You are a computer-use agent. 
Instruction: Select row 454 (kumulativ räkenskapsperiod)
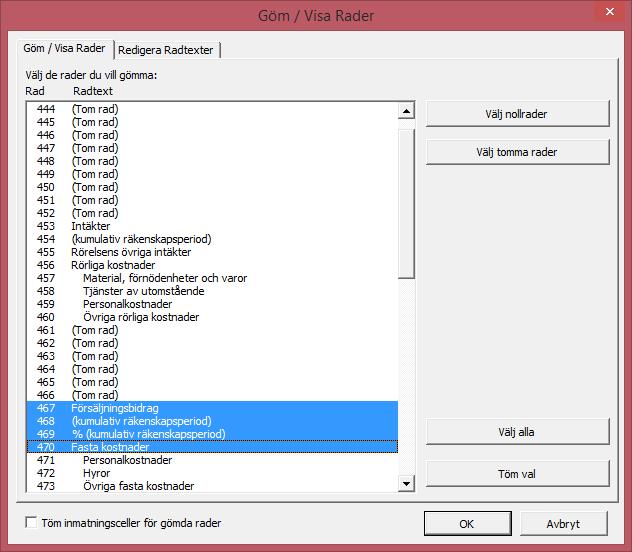point(212,239)
